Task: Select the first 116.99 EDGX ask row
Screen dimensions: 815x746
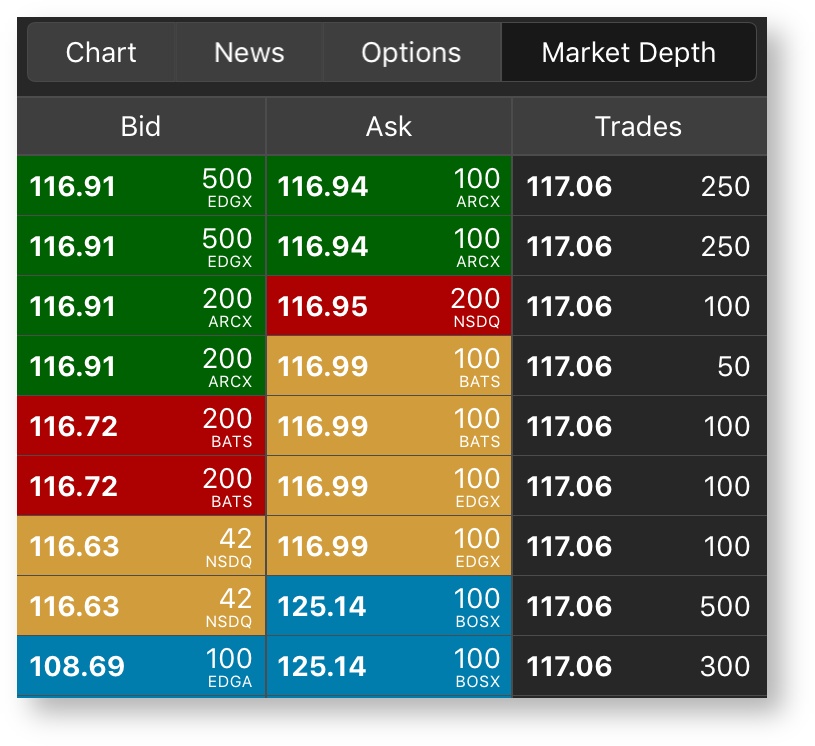Action: coord(389,486)
